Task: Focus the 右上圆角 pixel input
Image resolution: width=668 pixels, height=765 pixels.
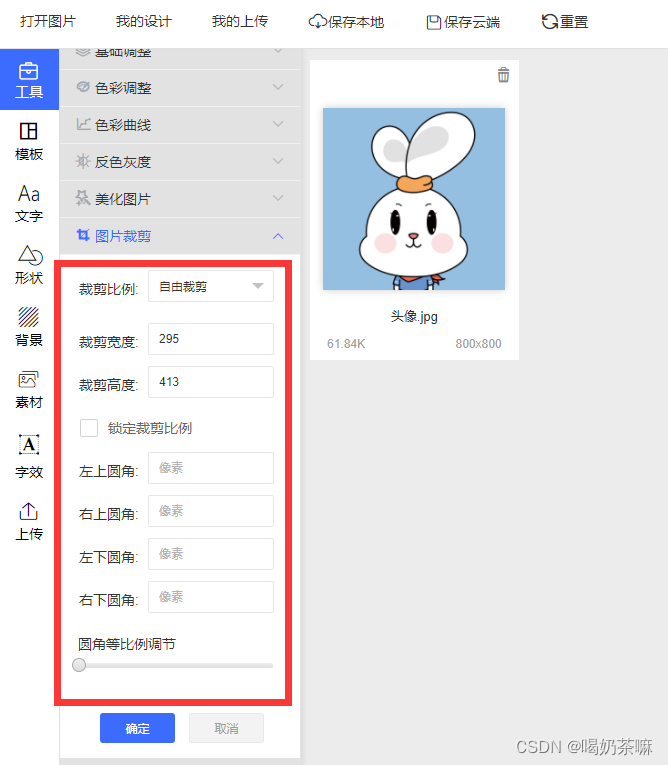Action: 211,511
